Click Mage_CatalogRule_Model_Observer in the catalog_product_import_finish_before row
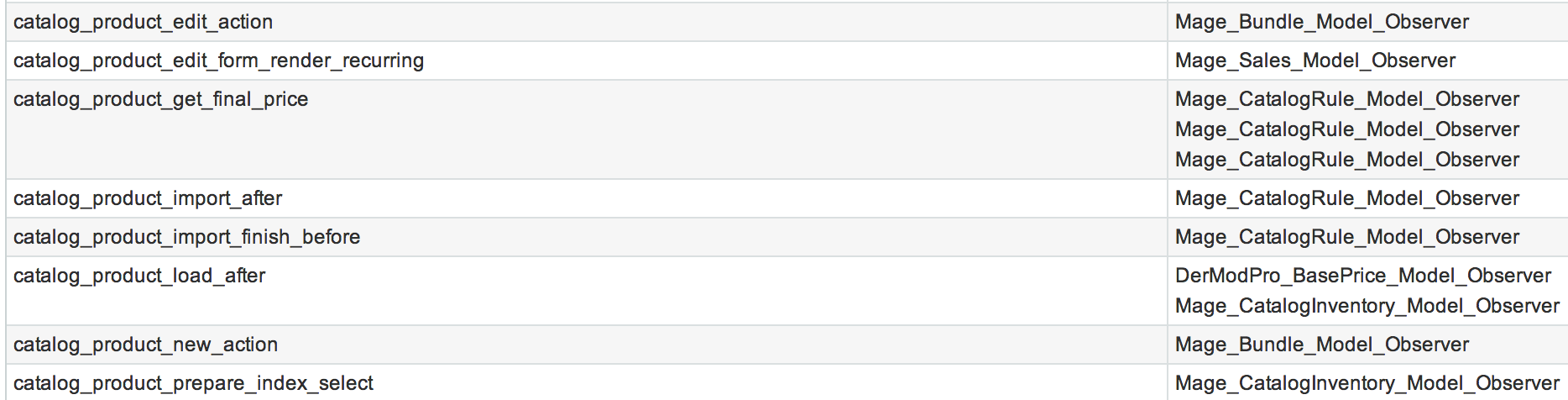Screen dimensions: 1568x400 (1346, 237)
